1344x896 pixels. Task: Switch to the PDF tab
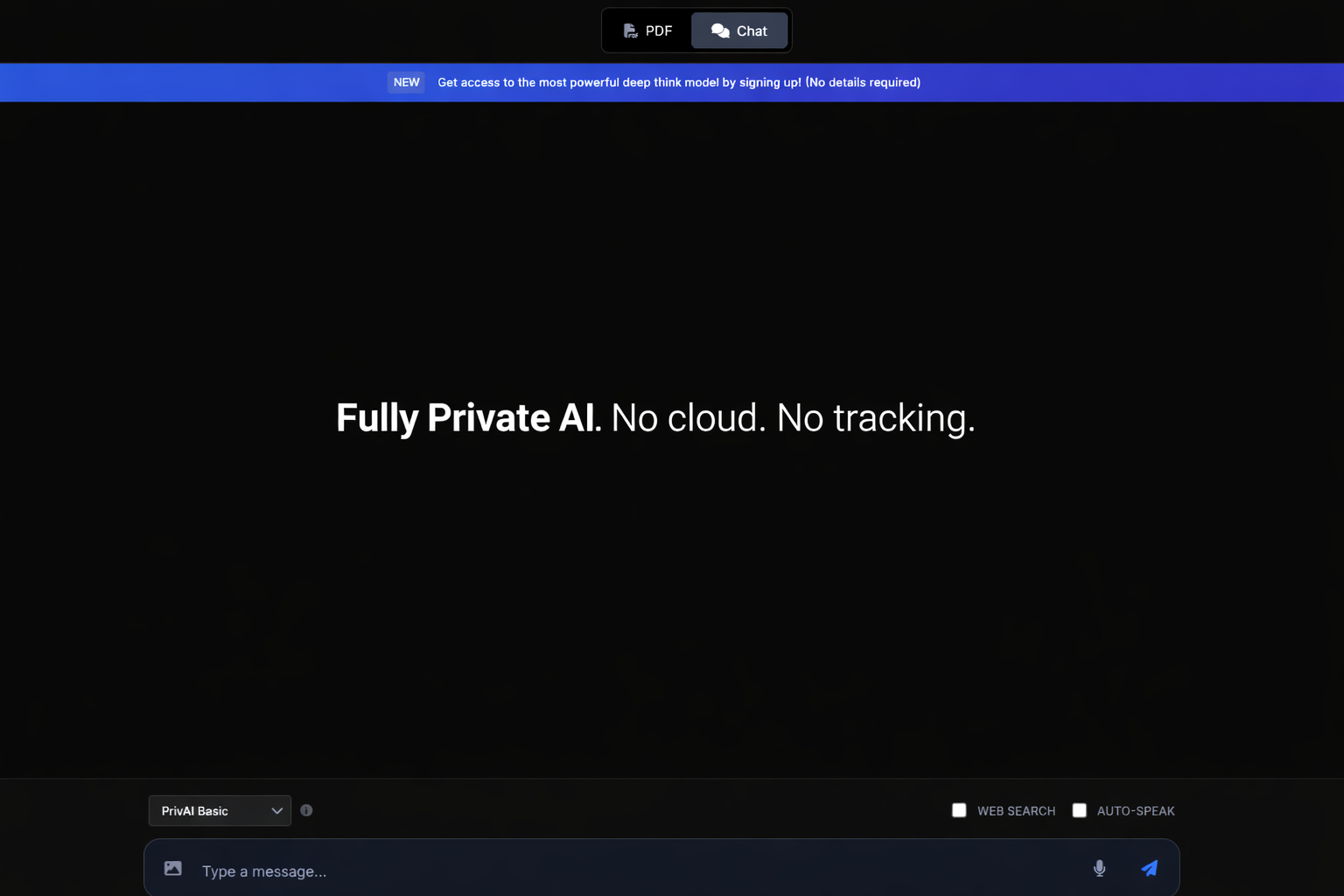point(647,30)
